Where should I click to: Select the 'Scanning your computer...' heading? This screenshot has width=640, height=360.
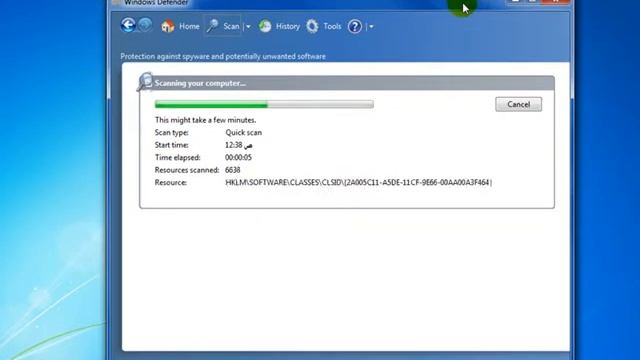(200, 83)
